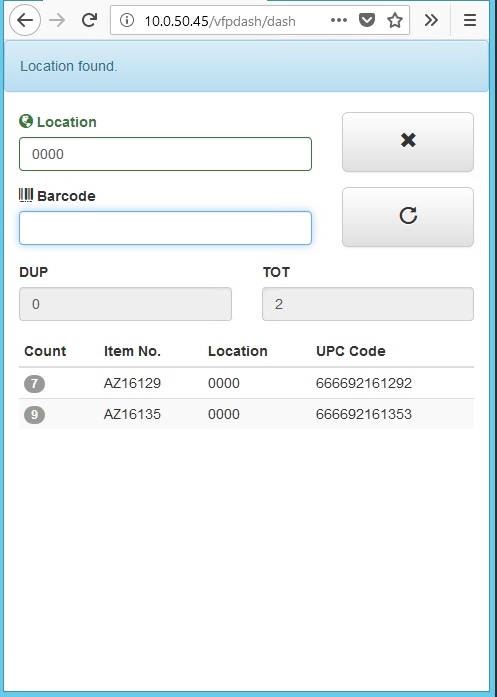Click the count badge showing 9

34,415
